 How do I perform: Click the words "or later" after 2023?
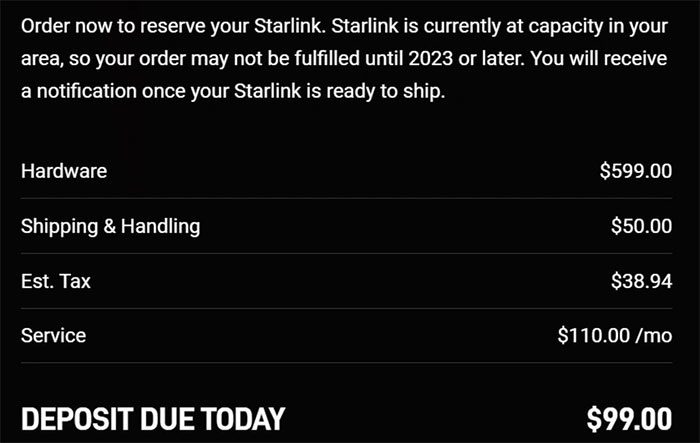pos(471,59)
